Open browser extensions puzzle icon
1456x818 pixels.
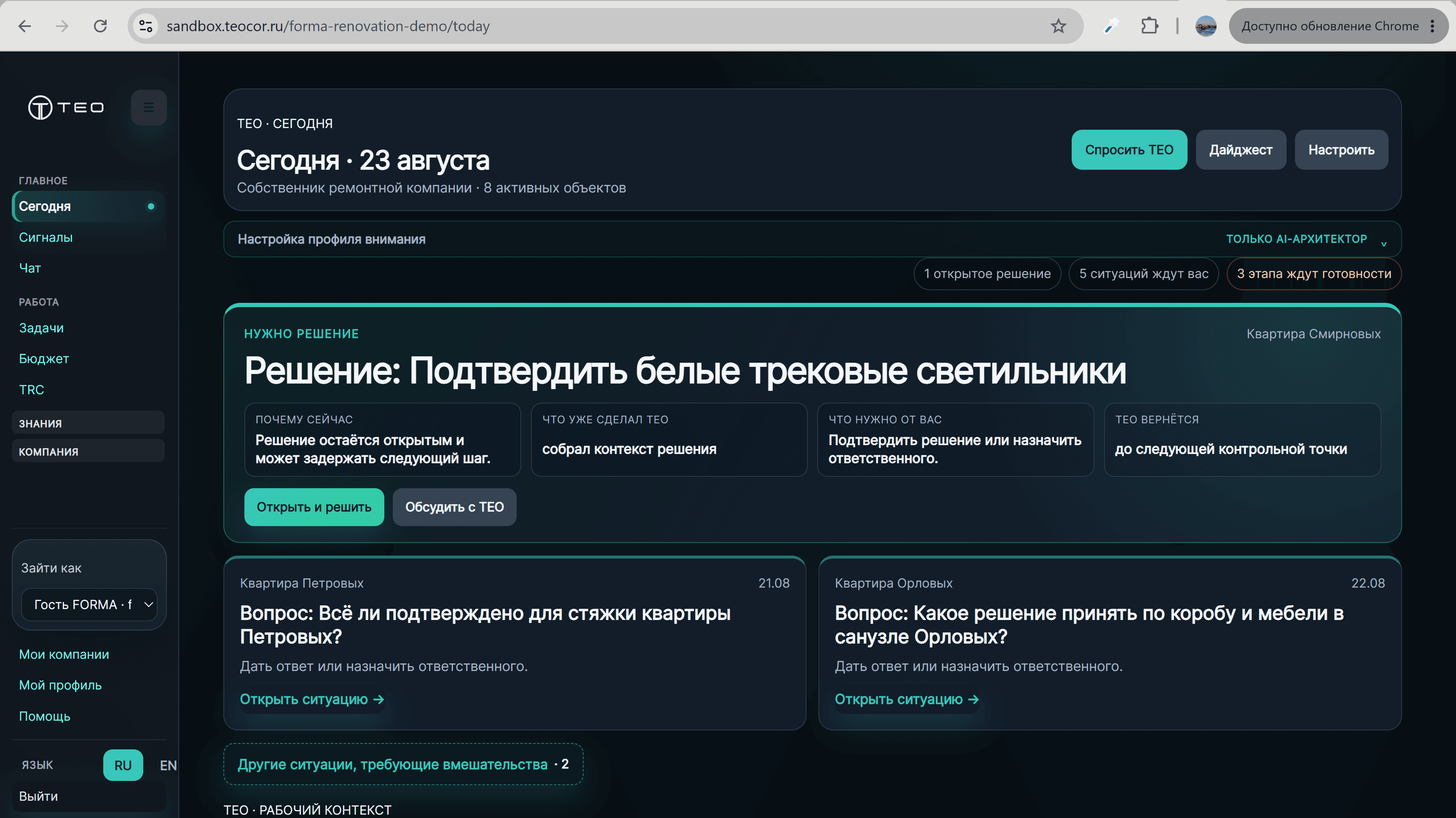(1149, 26)
